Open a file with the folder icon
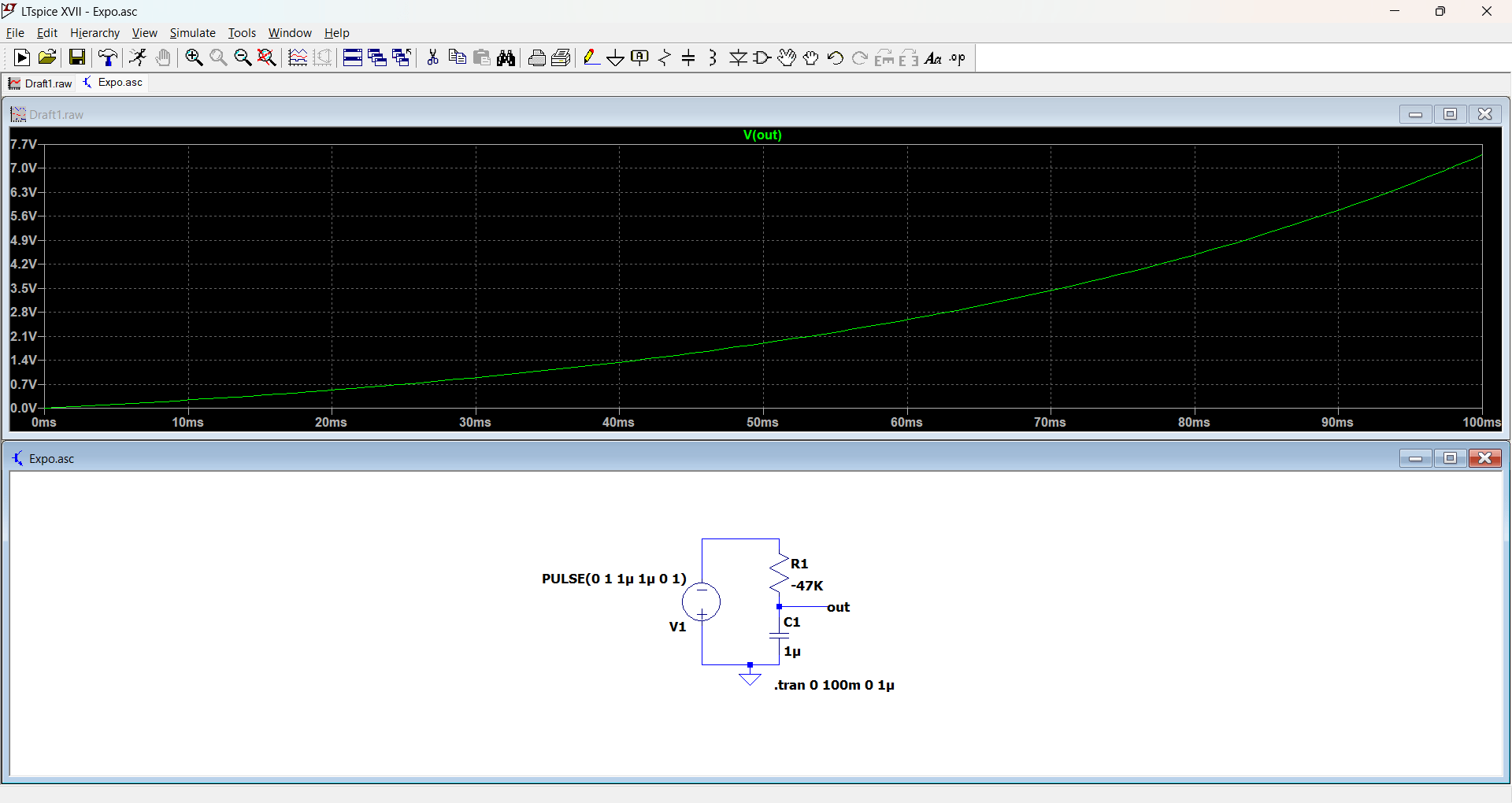1512x803 pixels. tap(47, 57)
